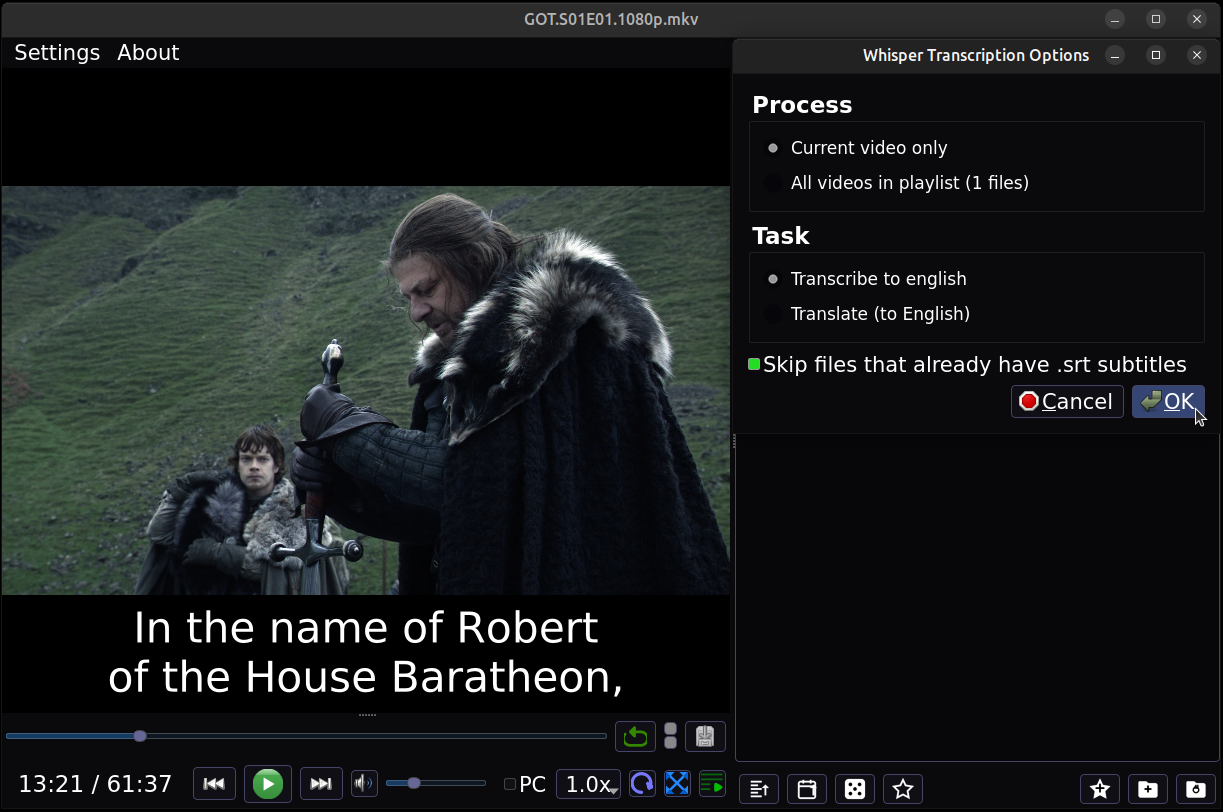This screenshot has height=812, width=1223.
Task: Maximize the GOT.S01E01.1080p.mkv main window
Action: tap(1156, 19)
